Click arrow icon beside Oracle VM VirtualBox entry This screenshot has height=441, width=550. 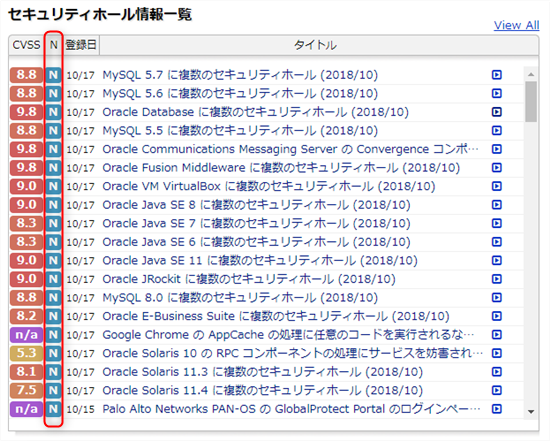click(x=496, y=186)
